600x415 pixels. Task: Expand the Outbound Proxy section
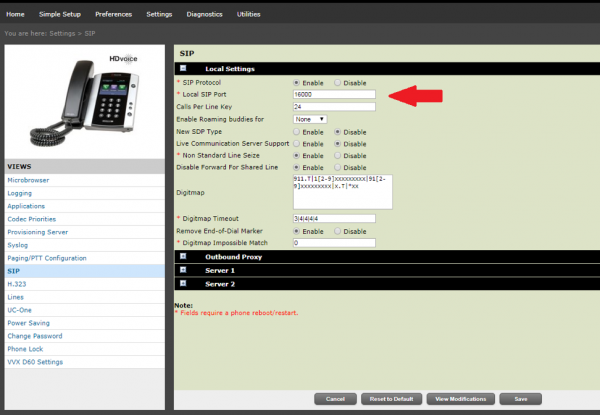(183, 256)
